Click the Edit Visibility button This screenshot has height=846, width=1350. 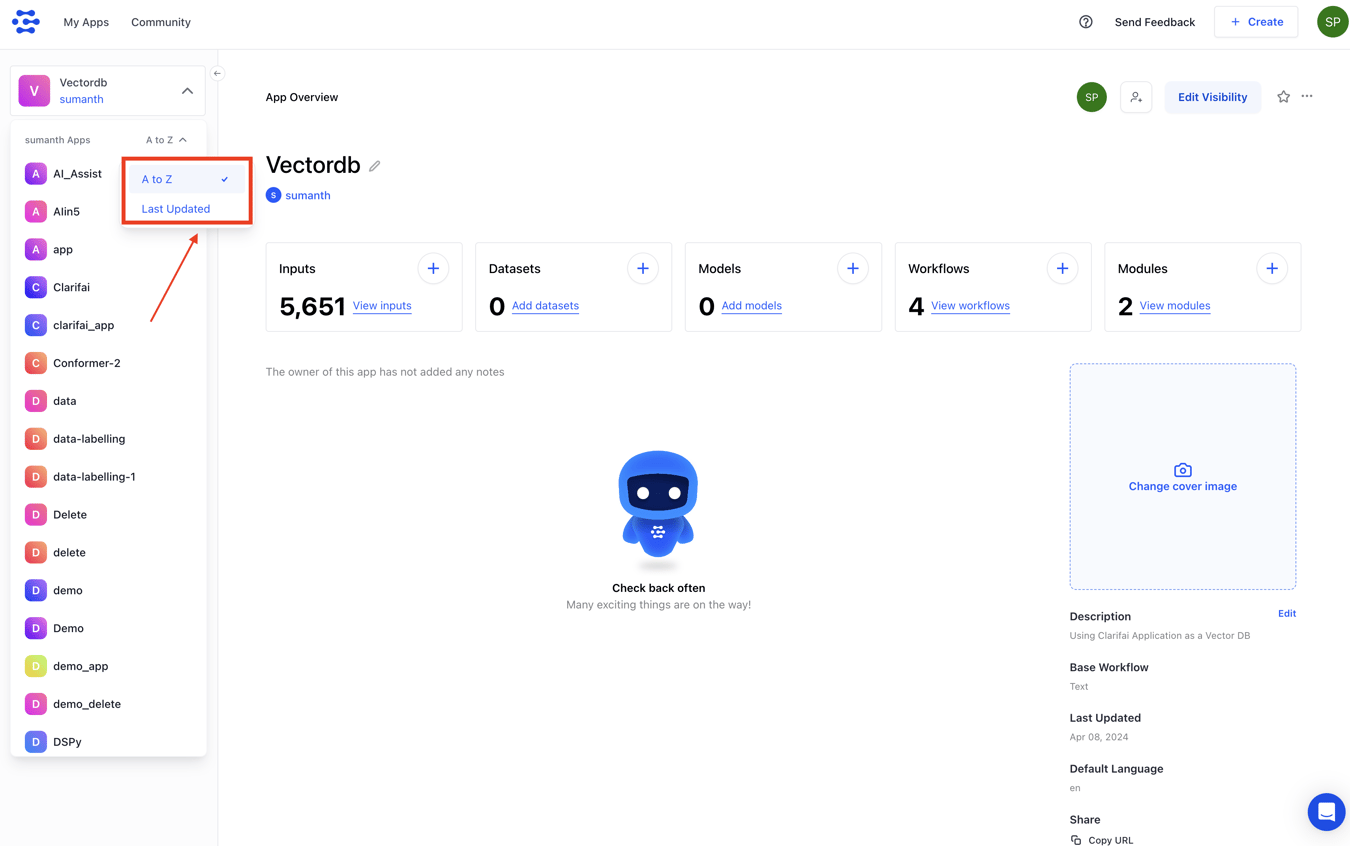pos(1212,97)
